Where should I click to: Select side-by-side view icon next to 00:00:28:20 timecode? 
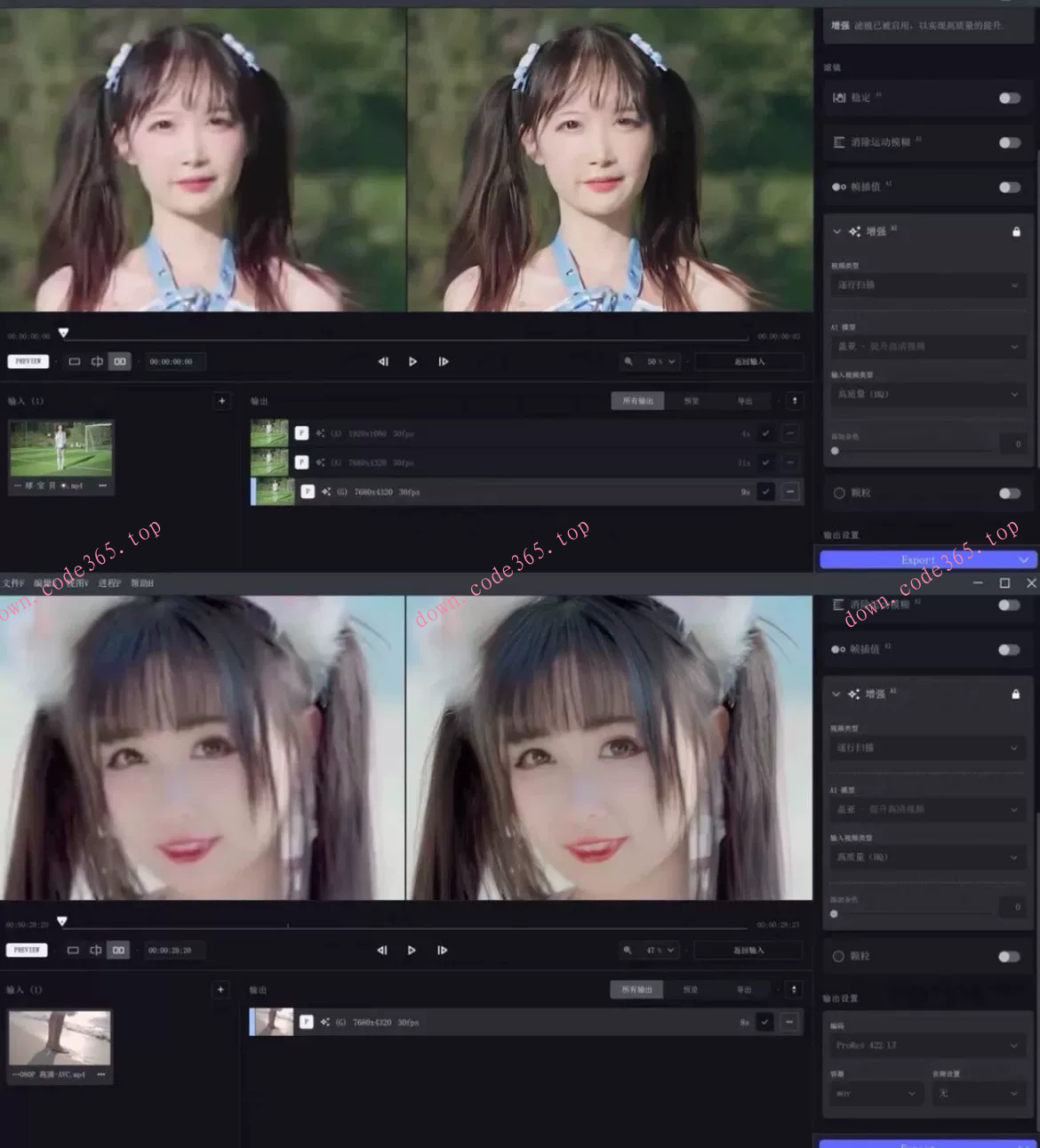[x=118, y=951]
